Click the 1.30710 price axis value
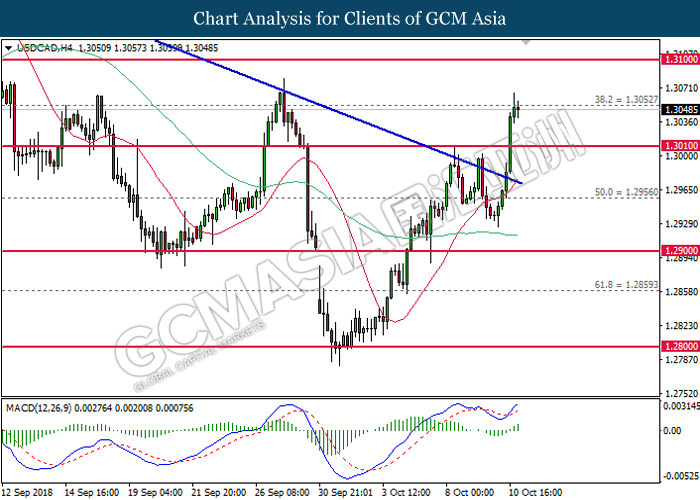 [x=681, y=88]
